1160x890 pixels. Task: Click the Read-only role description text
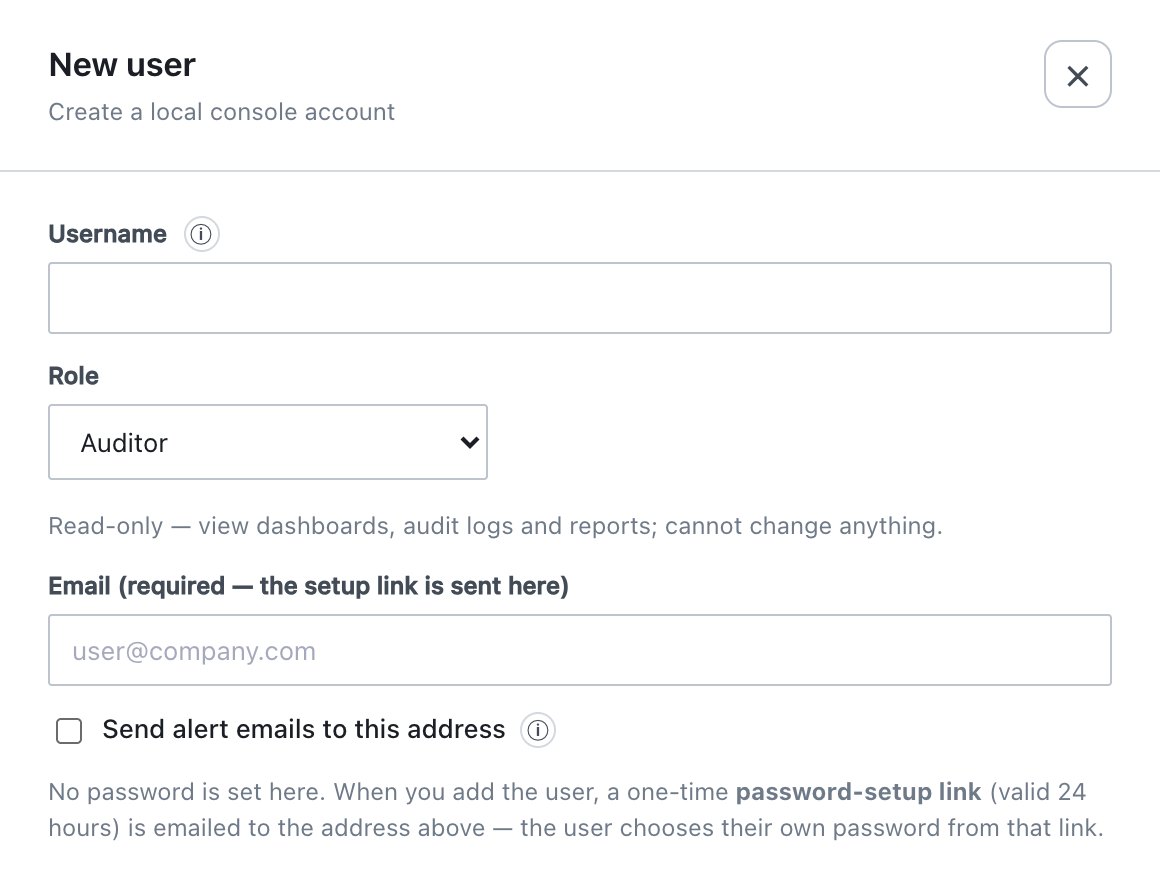(496, 526)
